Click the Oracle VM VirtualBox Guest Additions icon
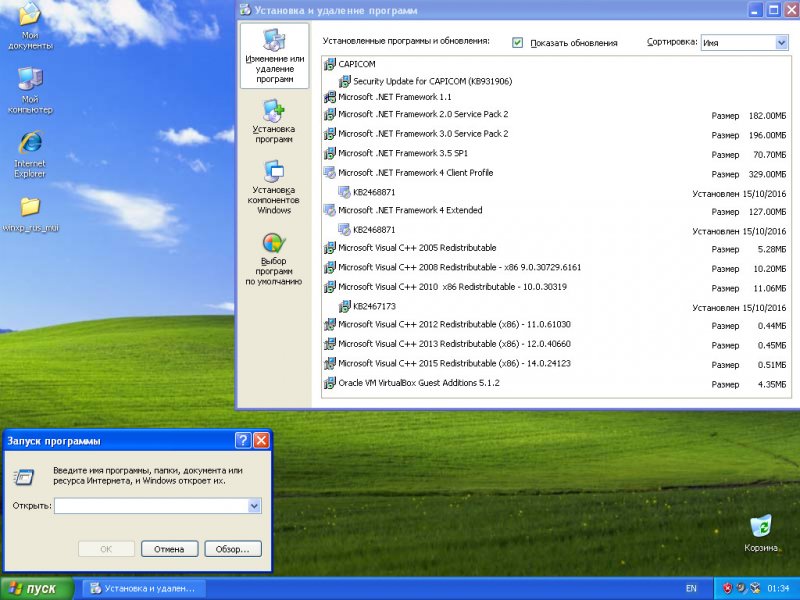 (330, 383)
